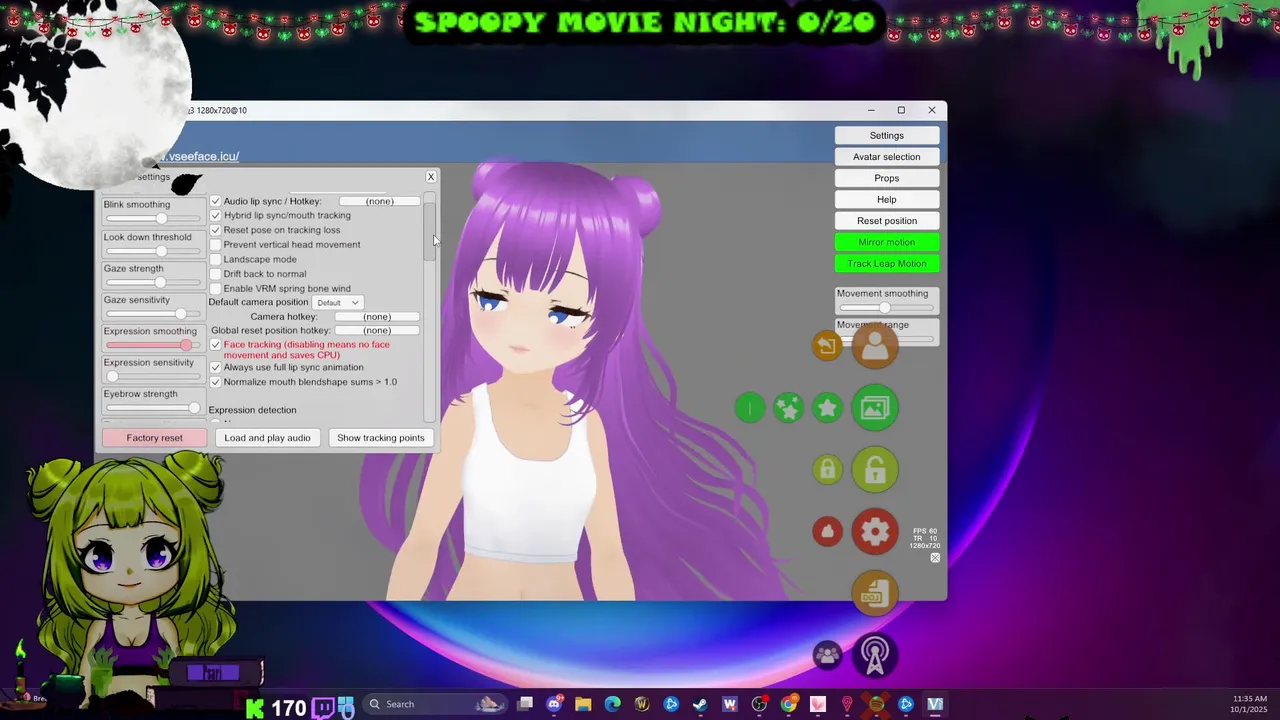
Task: Open the red gear settings circle icon
Action: (x=875, y=532)
